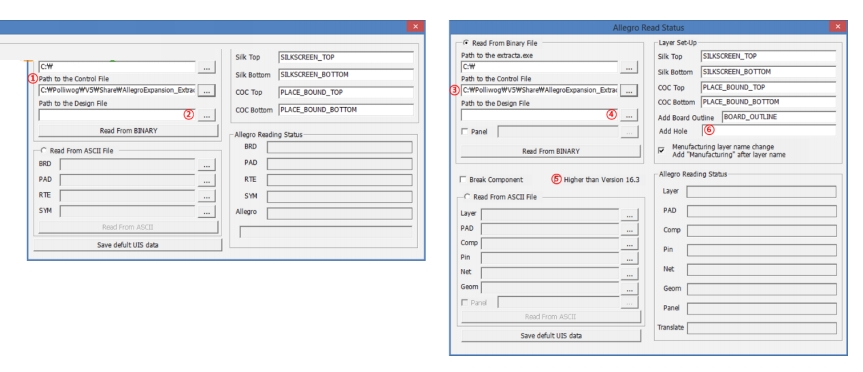Screen dimensions: 863x372
Task: Open browse button for Comp ASCII file
Action: click(629, 244)
